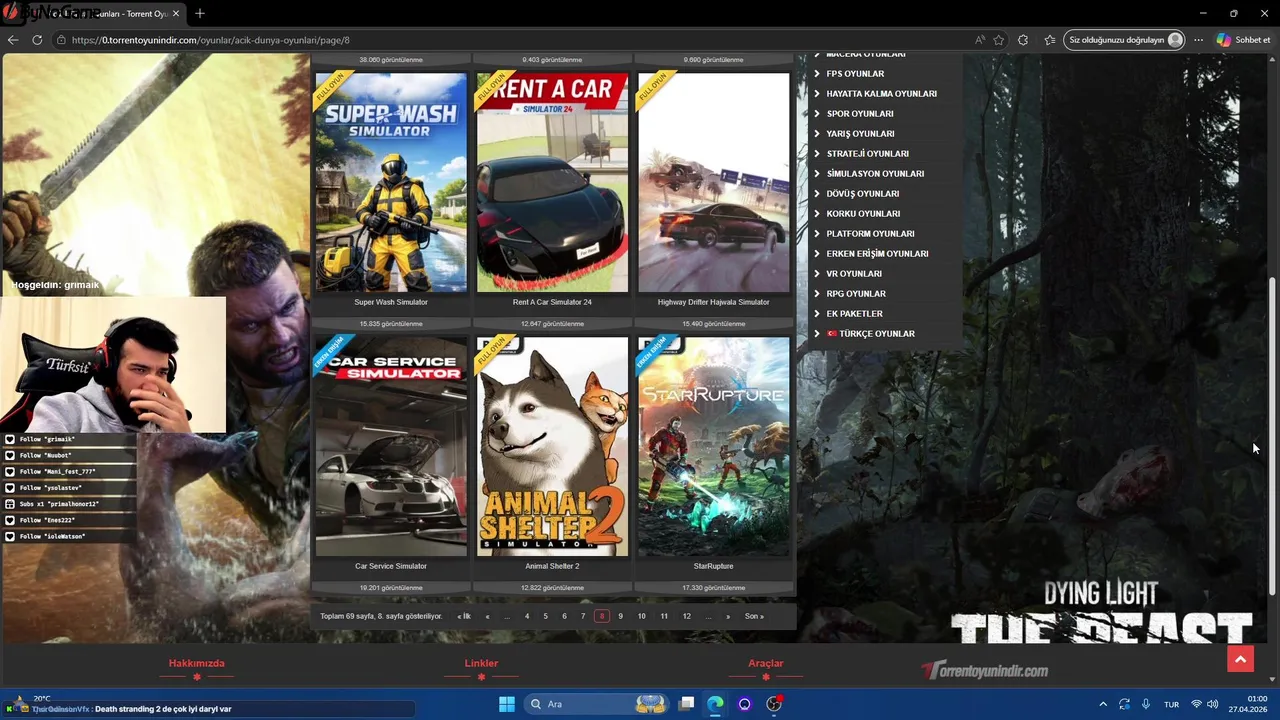Open the Highway Drifter Hajwala Simulator cover
Screen dimensions: 1280x720
(x=714, y=182)
